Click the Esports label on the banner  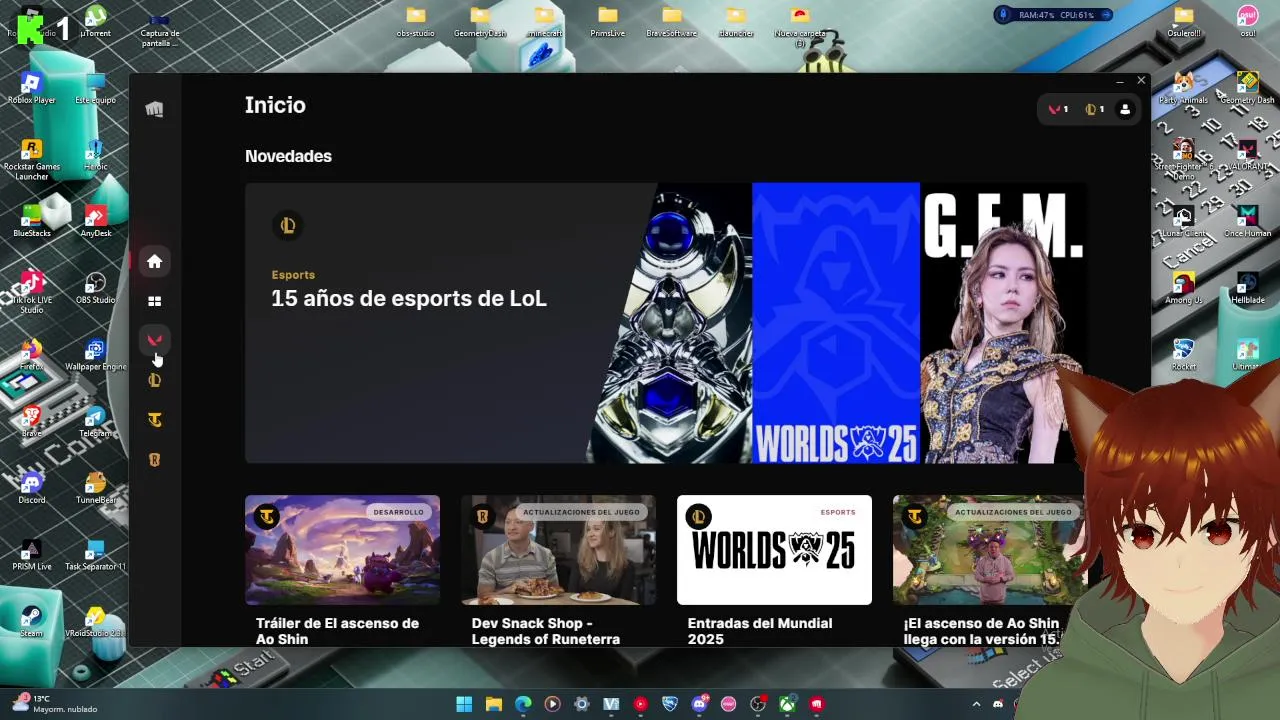[x=293, y=275]
